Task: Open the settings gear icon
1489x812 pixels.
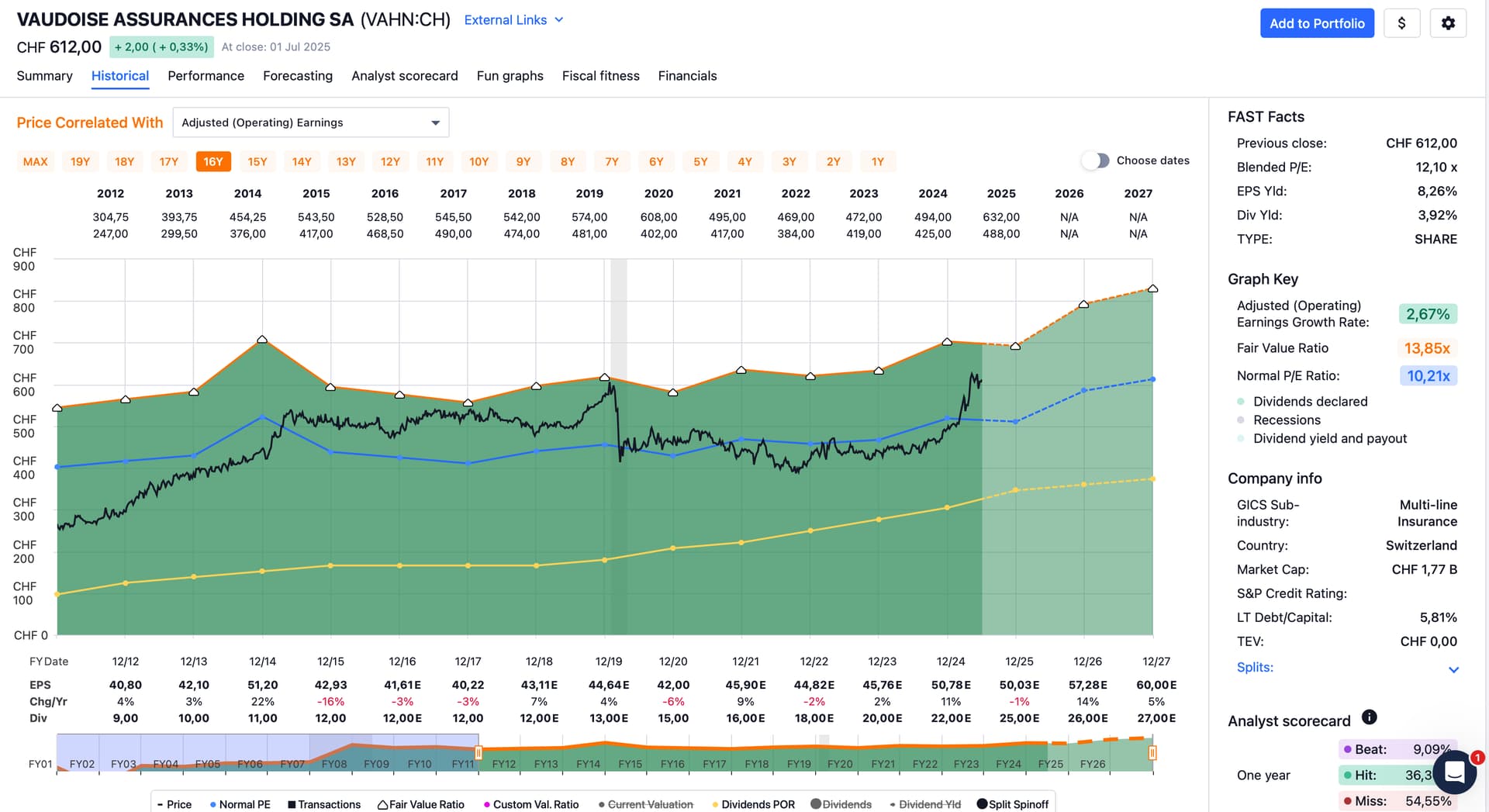Action: 1447,23
